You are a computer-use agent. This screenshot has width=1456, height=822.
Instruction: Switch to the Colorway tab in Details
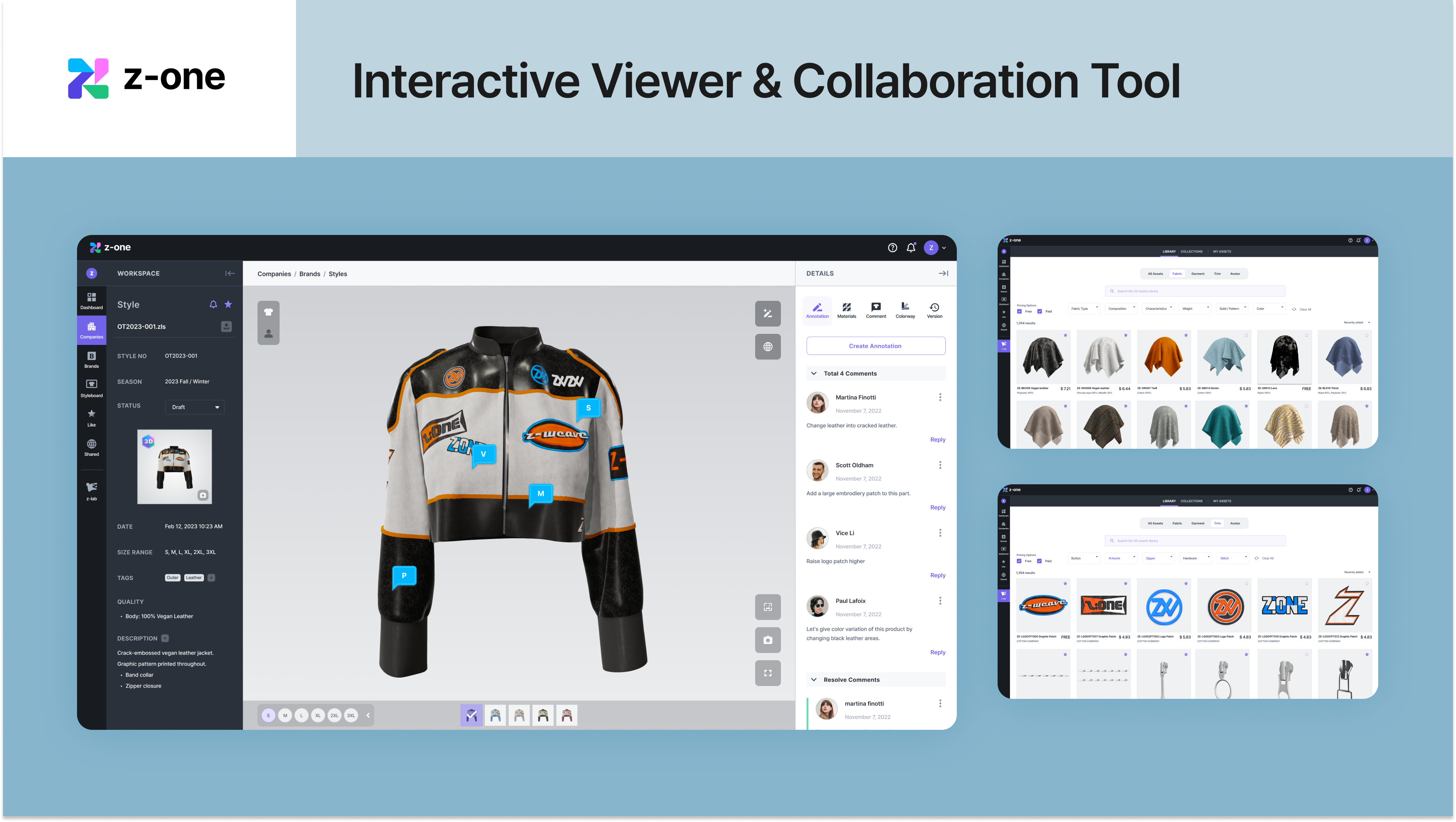[905, 311]
